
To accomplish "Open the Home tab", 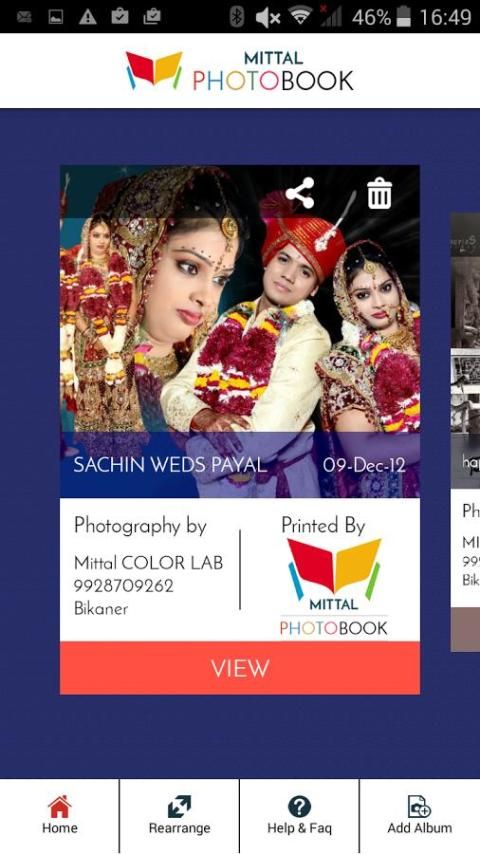I will point(59,815).
